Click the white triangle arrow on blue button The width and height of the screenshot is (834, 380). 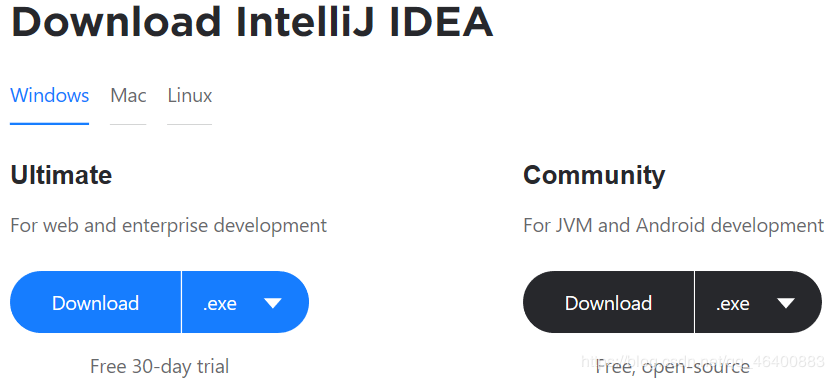272,303
